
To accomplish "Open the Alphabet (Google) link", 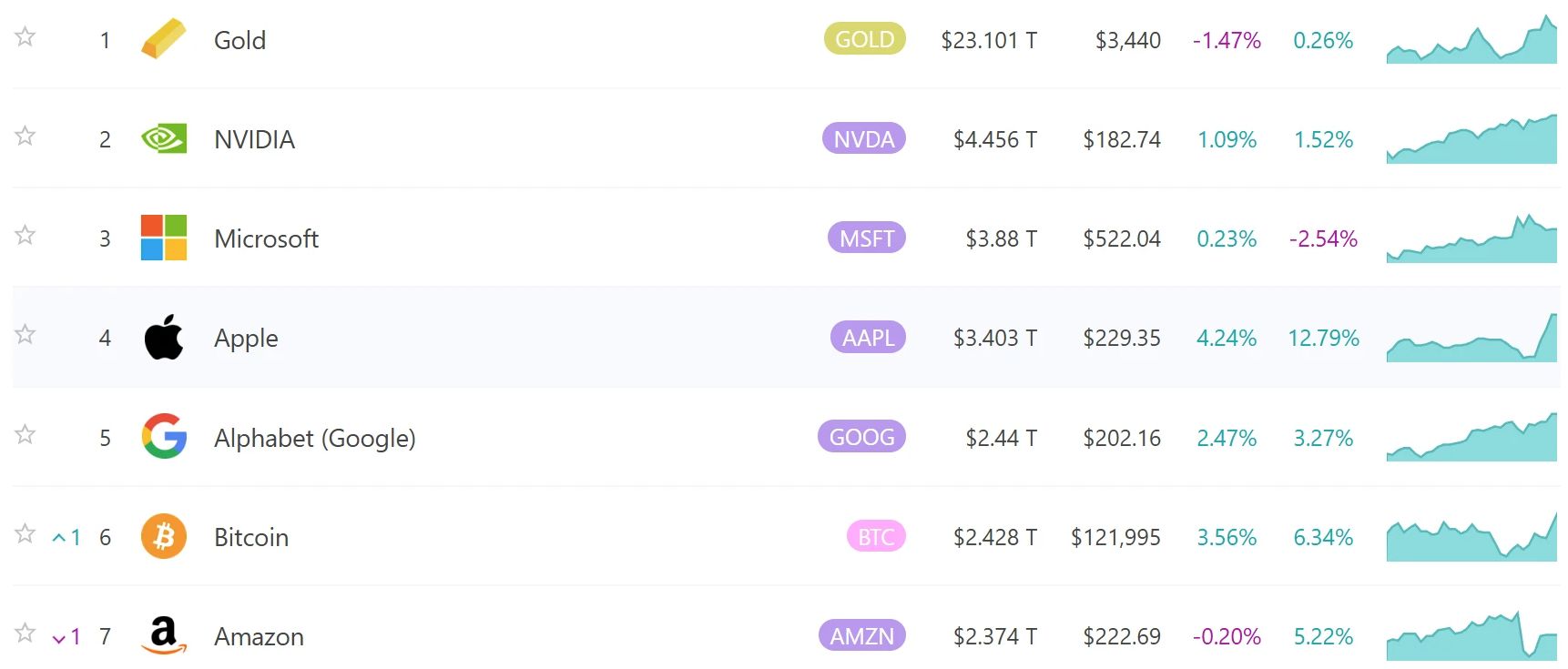I will [314, 438].
